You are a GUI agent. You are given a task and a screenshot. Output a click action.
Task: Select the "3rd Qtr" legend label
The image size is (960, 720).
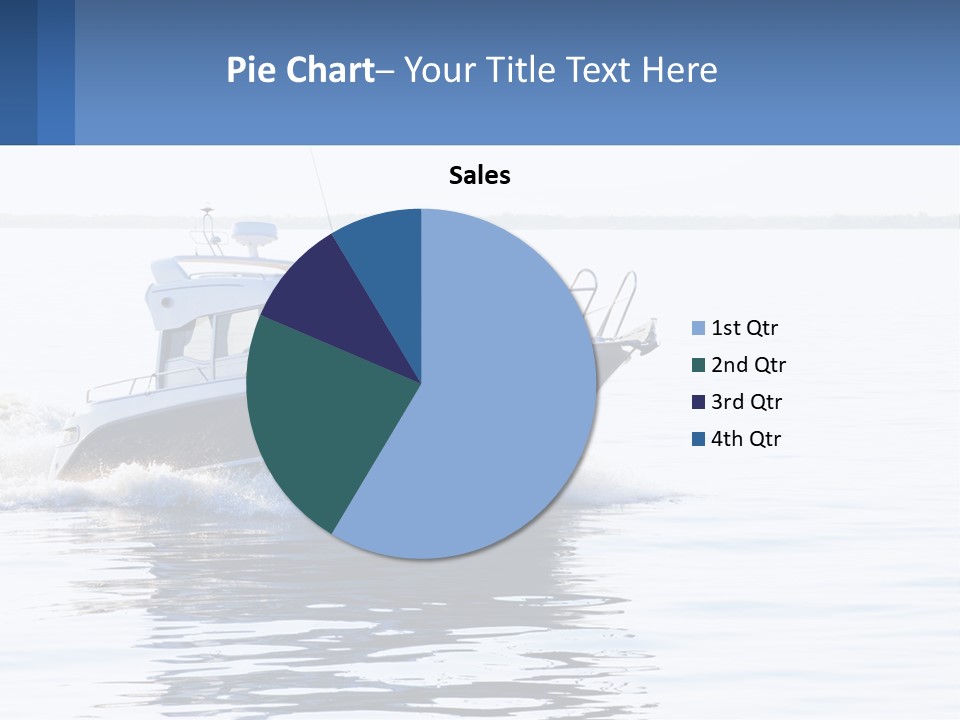click(x=746, y=402)
